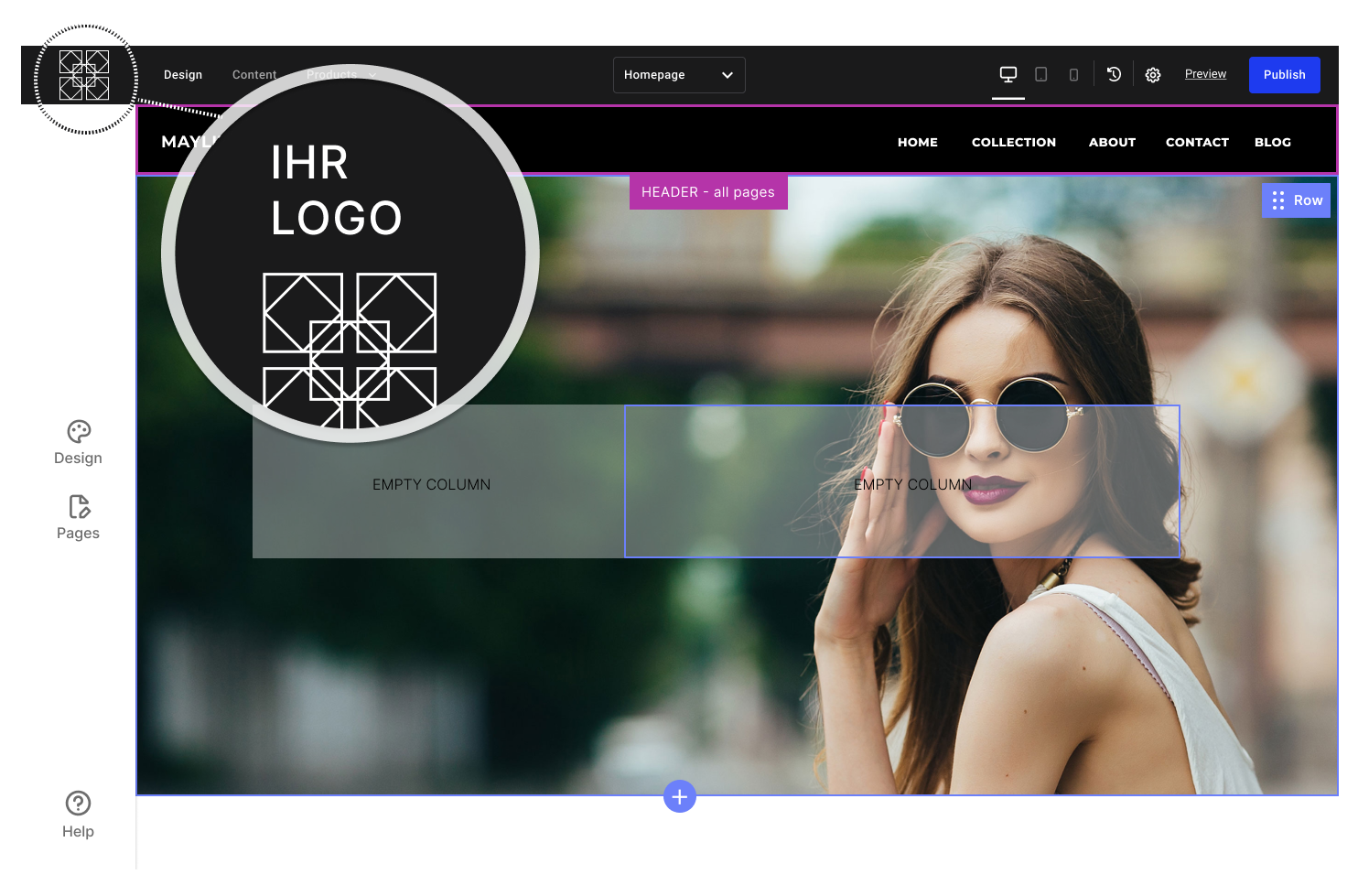Select the left EMPTY COLUMN
1358x896 pixels.
coord(438,481)
